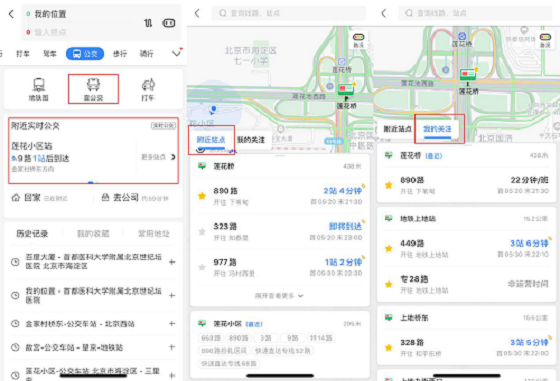The height and width of the screenshot is (381, 560).
Task: Add the 故宫 history route with plus icon
Action: pyautogui.click(x=172, y=347)
